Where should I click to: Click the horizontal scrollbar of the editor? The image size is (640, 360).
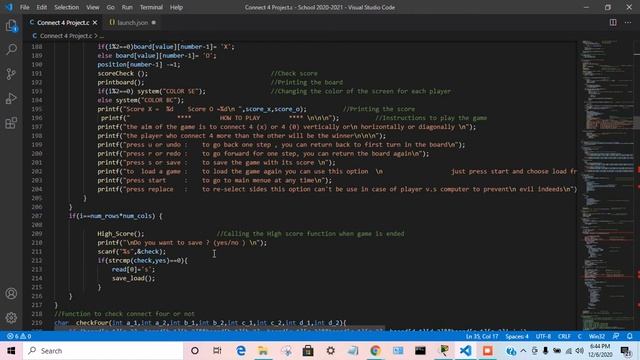(220, 329)
